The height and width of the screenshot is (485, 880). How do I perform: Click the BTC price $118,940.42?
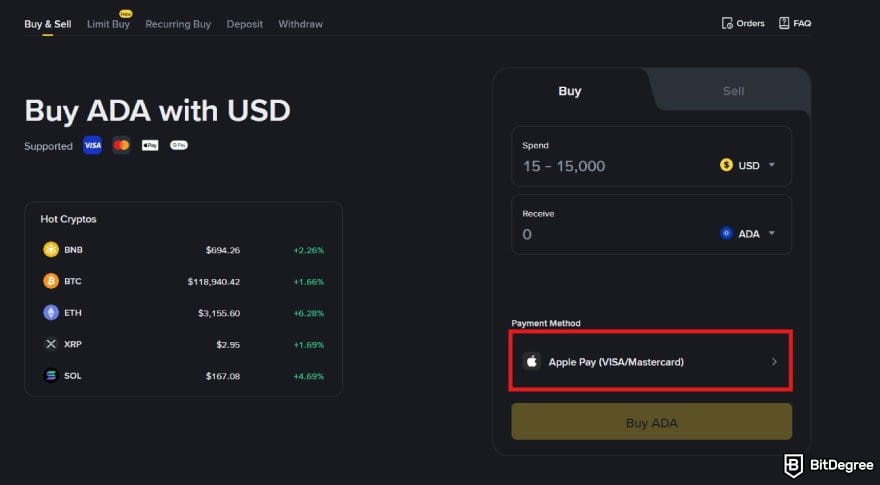click(x=214, y=282)
